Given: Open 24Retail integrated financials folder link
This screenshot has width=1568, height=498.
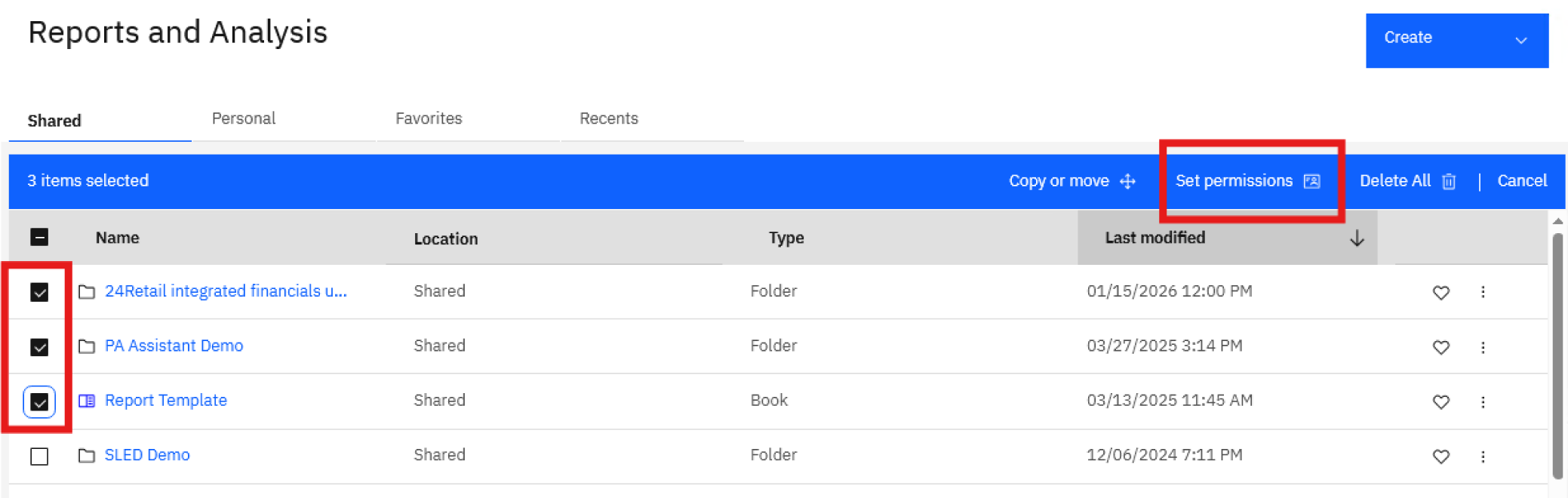Looking at the screenshot, I should [x=226, y=291].
